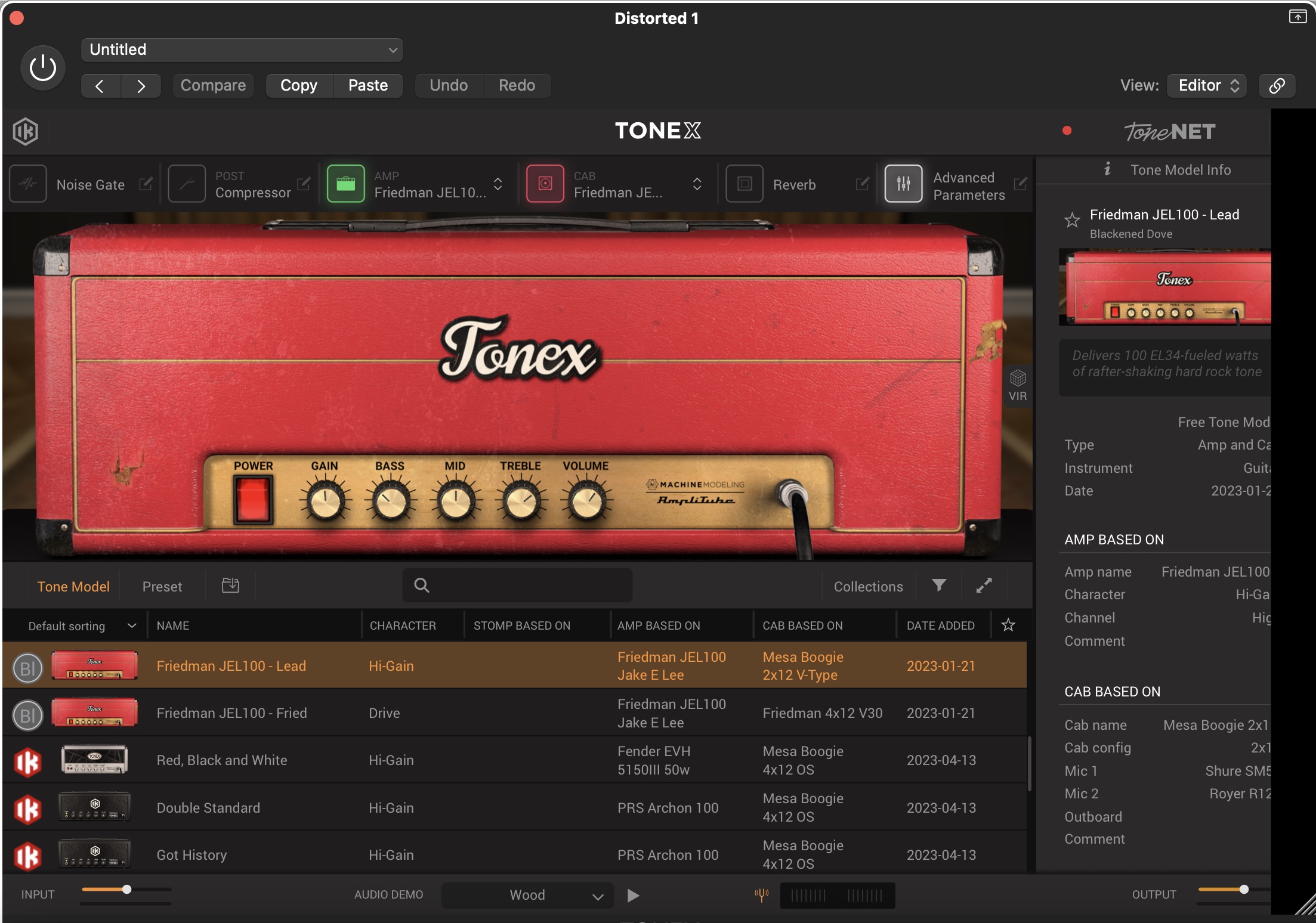1316x923 pixels.
Task: Open the Default sorting dropdown
Action: pos(82,626)
